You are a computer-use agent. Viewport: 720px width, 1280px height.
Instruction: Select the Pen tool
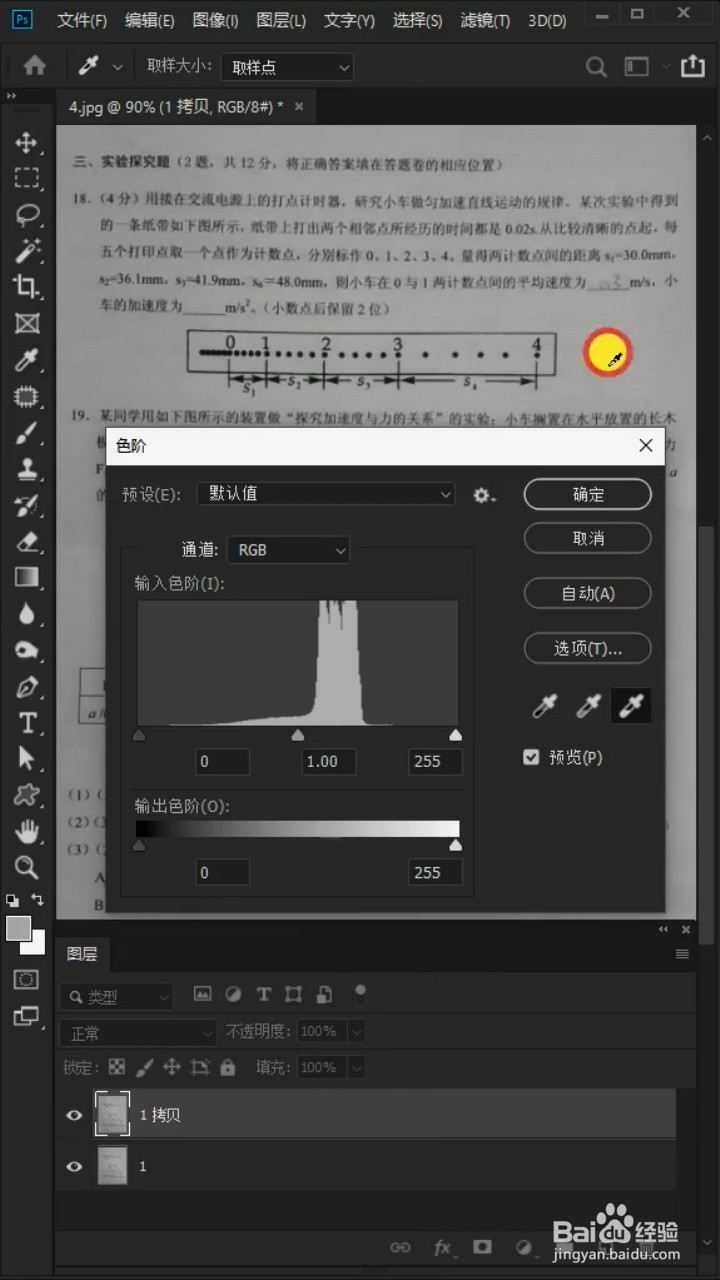[26, 686]
